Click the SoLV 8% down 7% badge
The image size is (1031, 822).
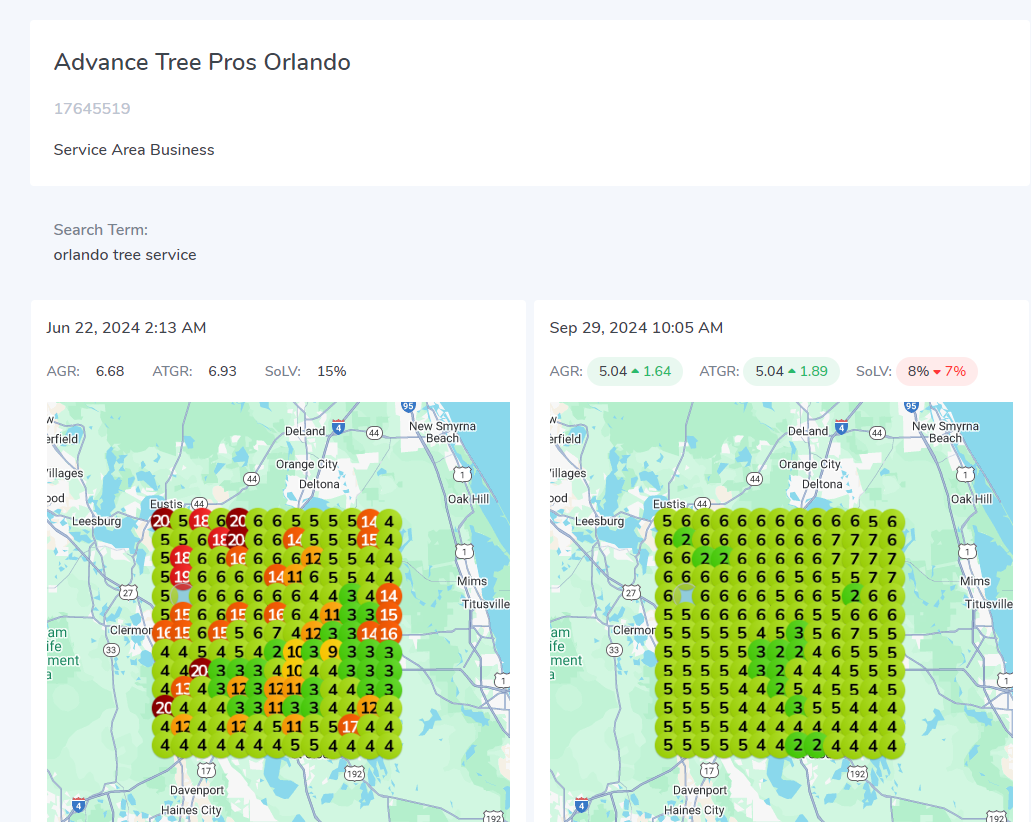point(937,372)
